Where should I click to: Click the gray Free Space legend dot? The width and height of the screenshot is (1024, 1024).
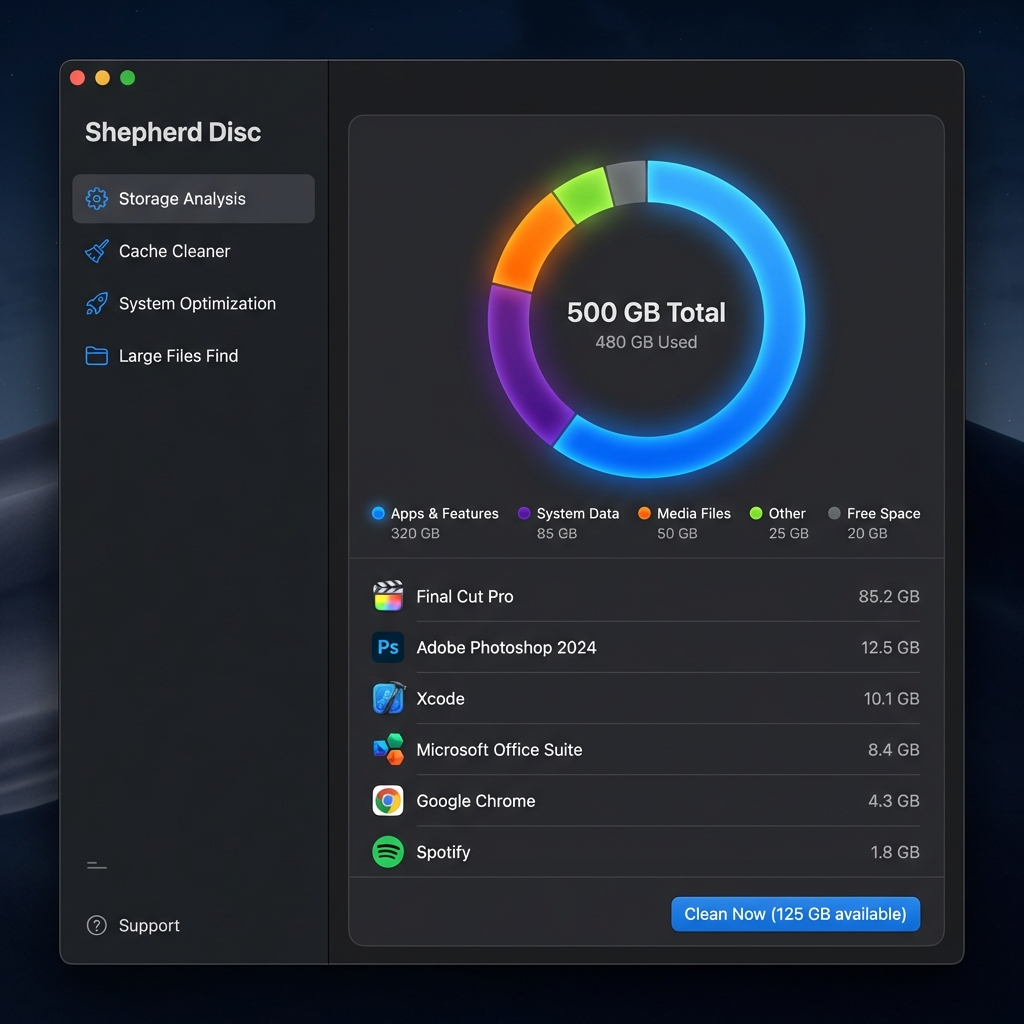coord(834,513)
